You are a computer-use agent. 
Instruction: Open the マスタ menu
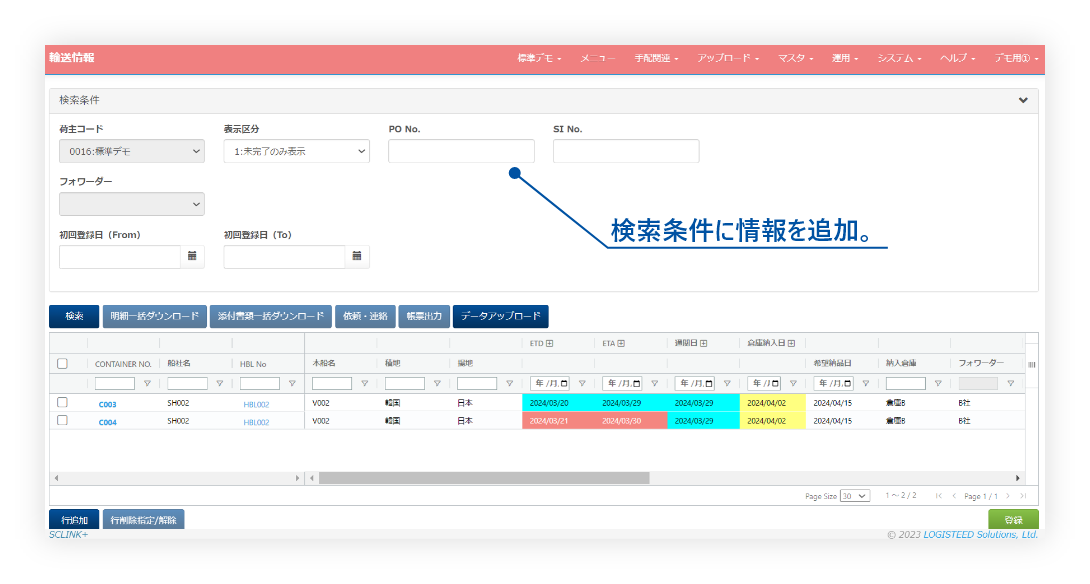(795, 59)
